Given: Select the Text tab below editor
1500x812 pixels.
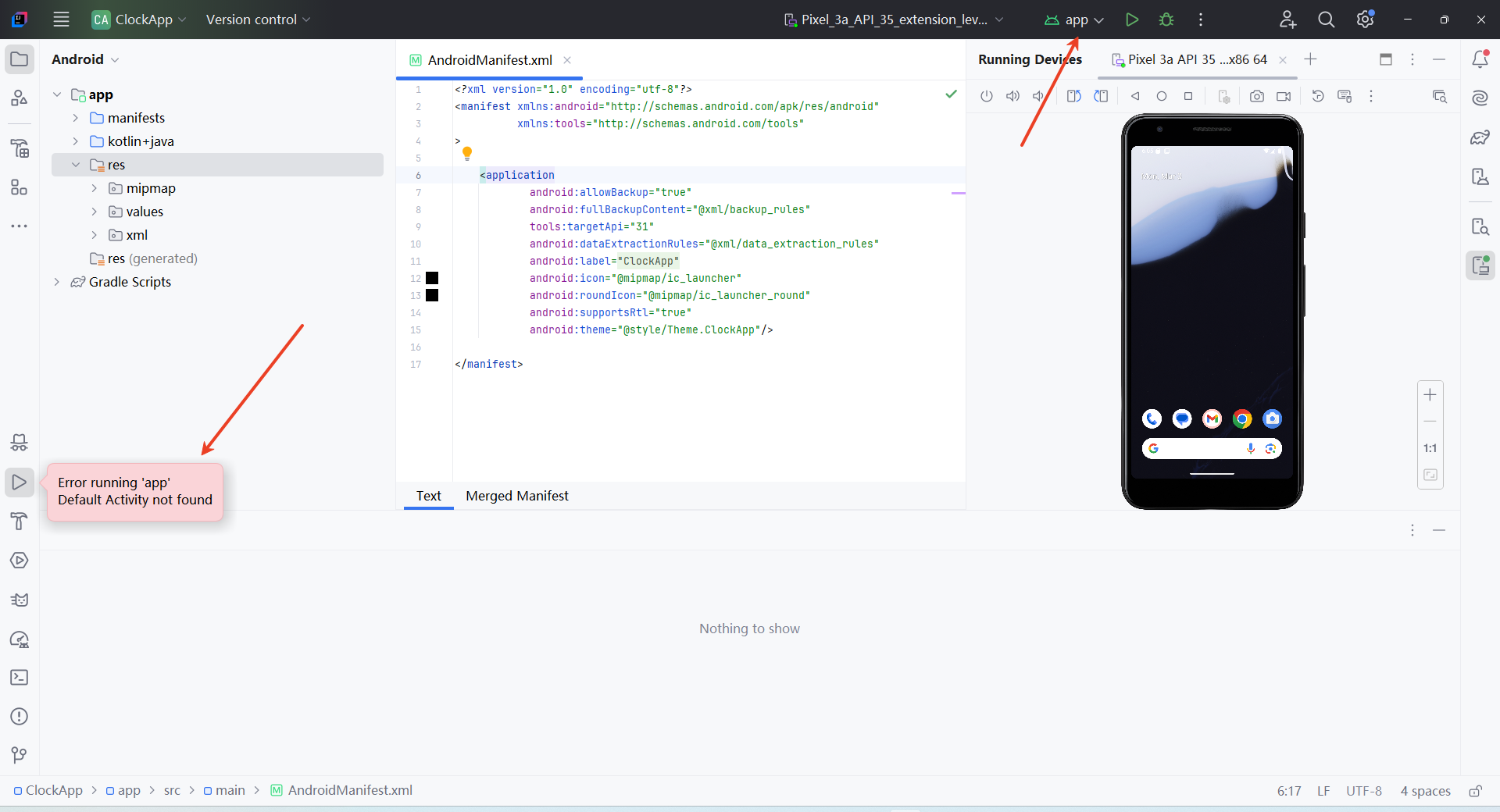Looking at the screenshot, I should point(428,496).
